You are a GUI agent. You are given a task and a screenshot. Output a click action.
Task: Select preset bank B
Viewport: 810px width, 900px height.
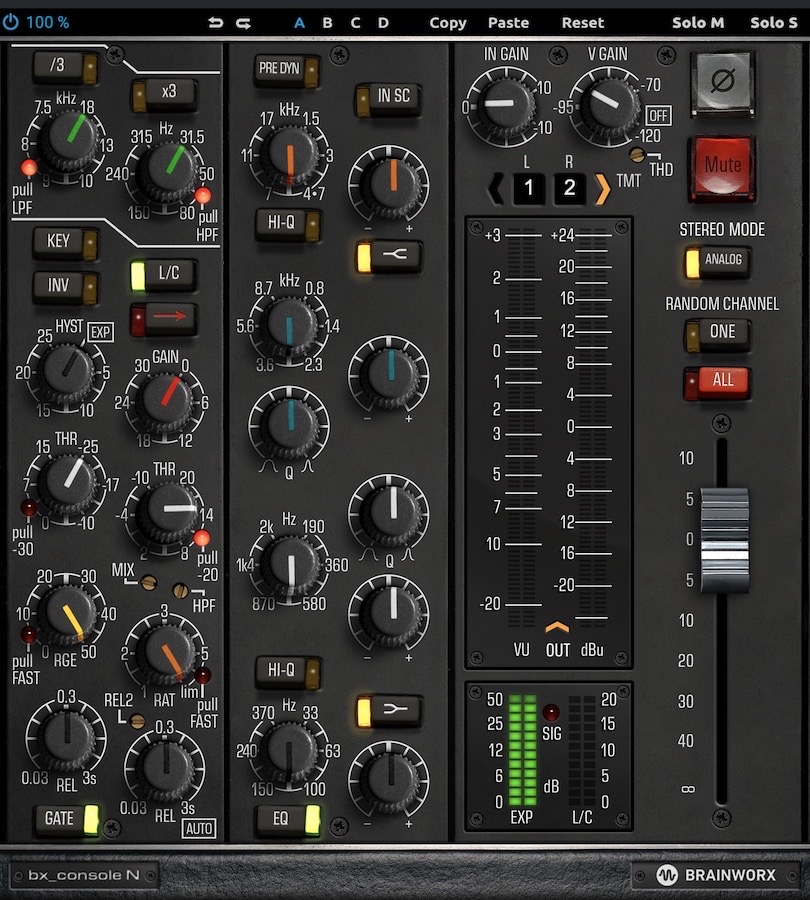pyautogui.click(x=327, y=22)
